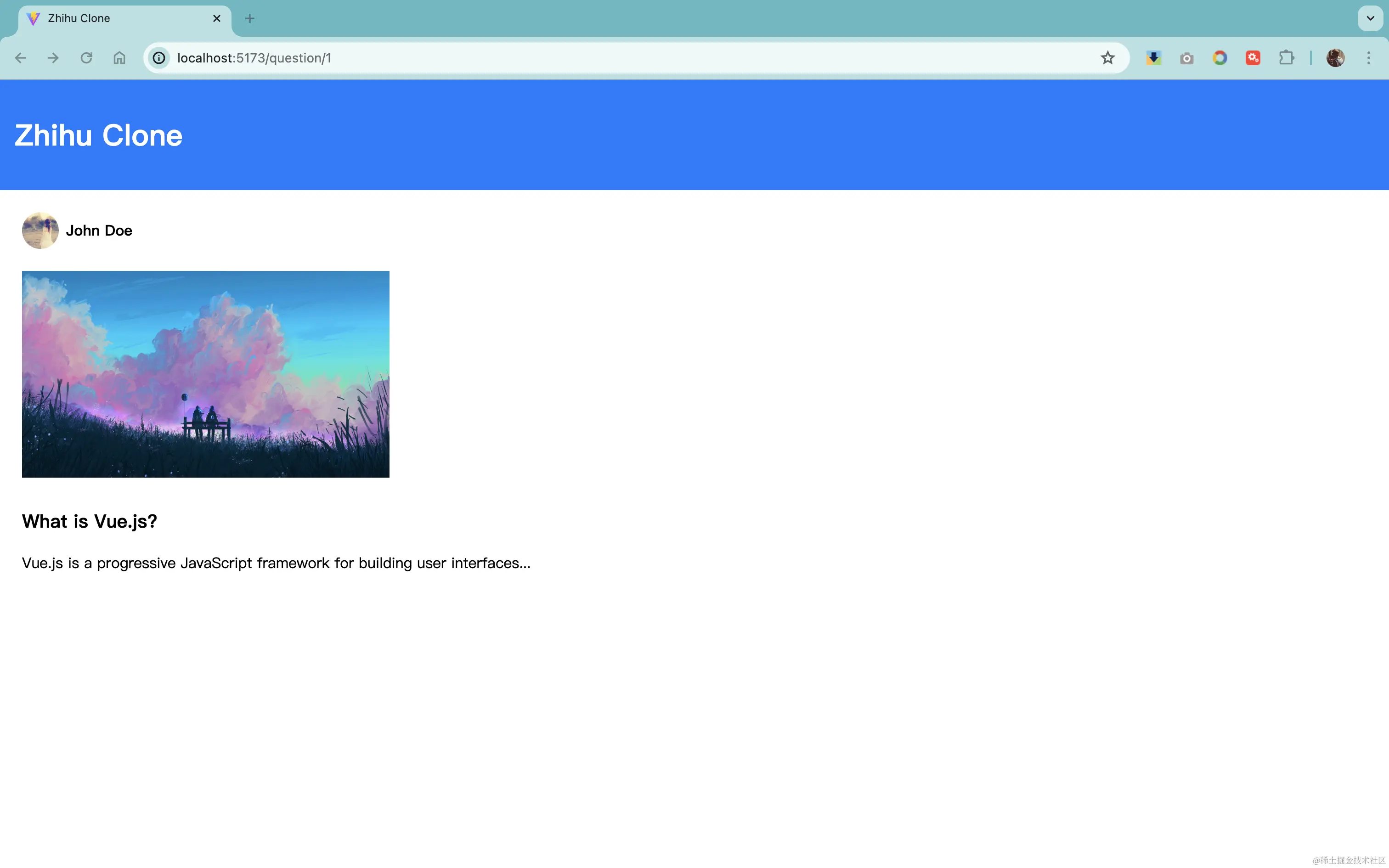Click the localhost address bar
The height and width of the screenshot is (868, 1389).
[x=574, y=58]
